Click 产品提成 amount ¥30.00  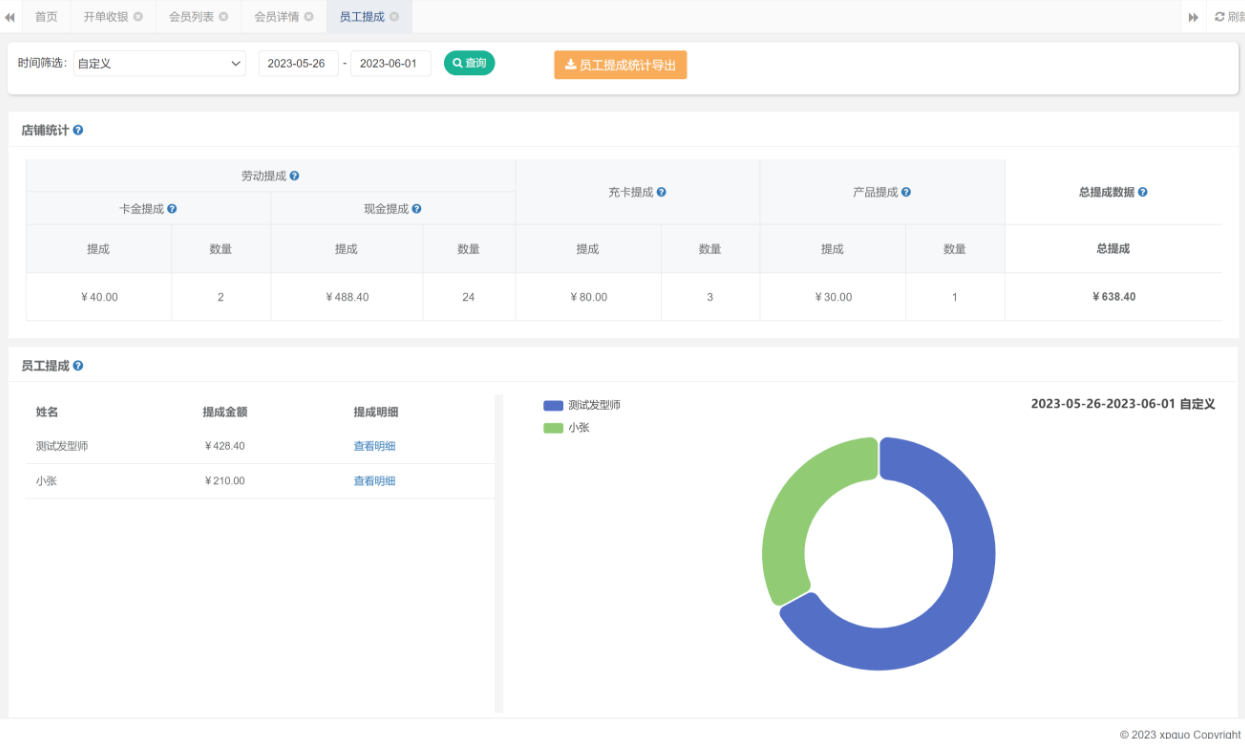[833, 297]
